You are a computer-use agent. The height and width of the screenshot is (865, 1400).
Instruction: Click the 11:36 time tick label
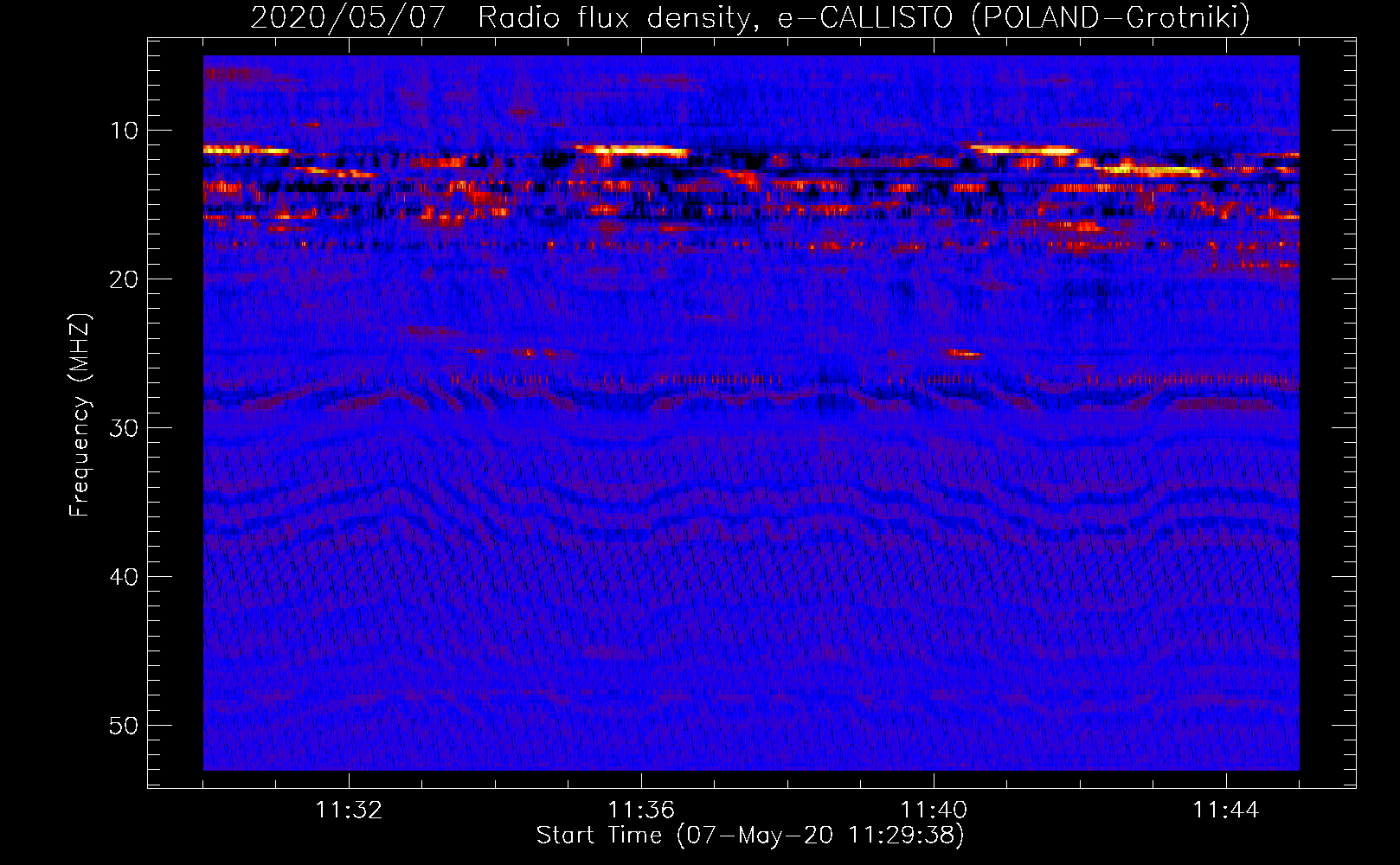click(x=641, y=811)
